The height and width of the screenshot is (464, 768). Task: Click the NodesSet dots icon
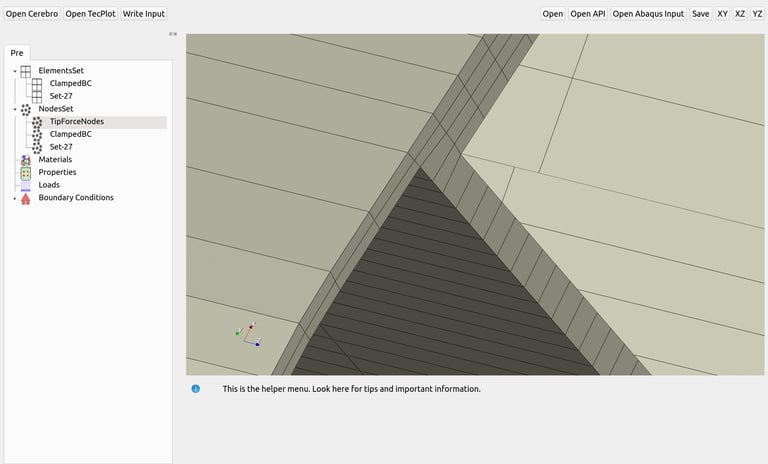[25, 109]
